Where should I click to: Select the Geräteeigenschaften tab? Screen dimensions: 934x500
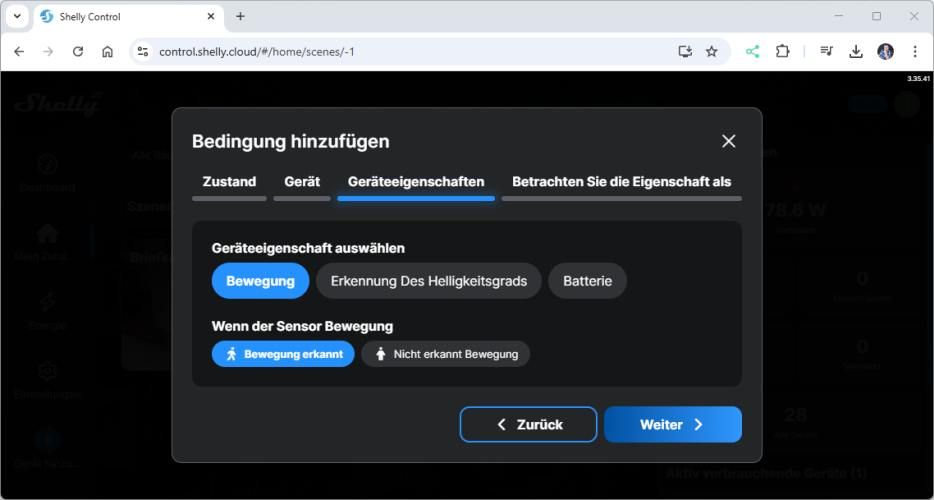click(416, 182)
